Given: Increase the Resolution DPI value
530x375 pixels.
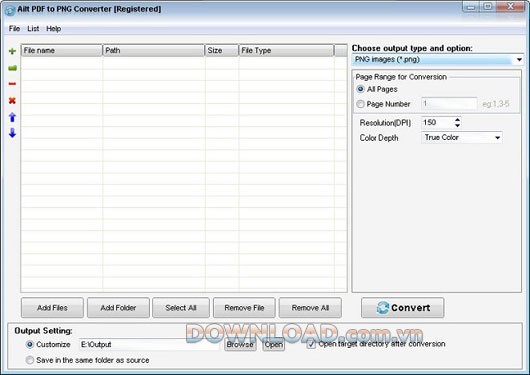Looking at the screenshot, I should tap(457, 119).
